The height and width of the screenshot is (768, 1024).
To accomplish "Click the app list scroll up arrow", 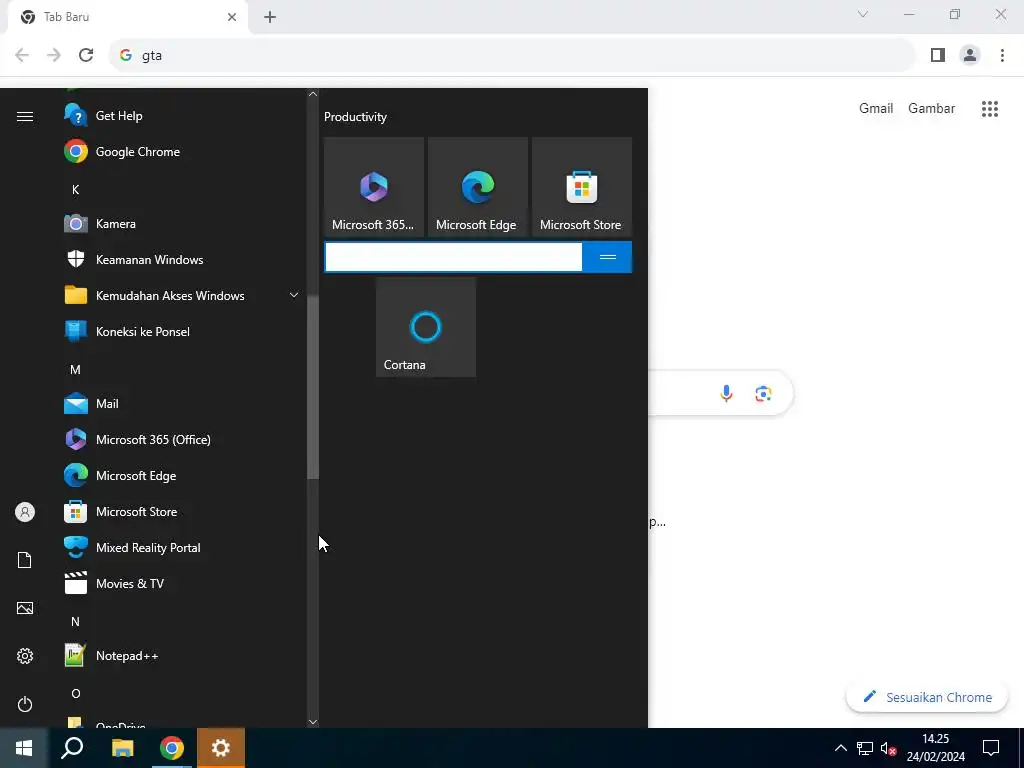I will tap(313, 94).
